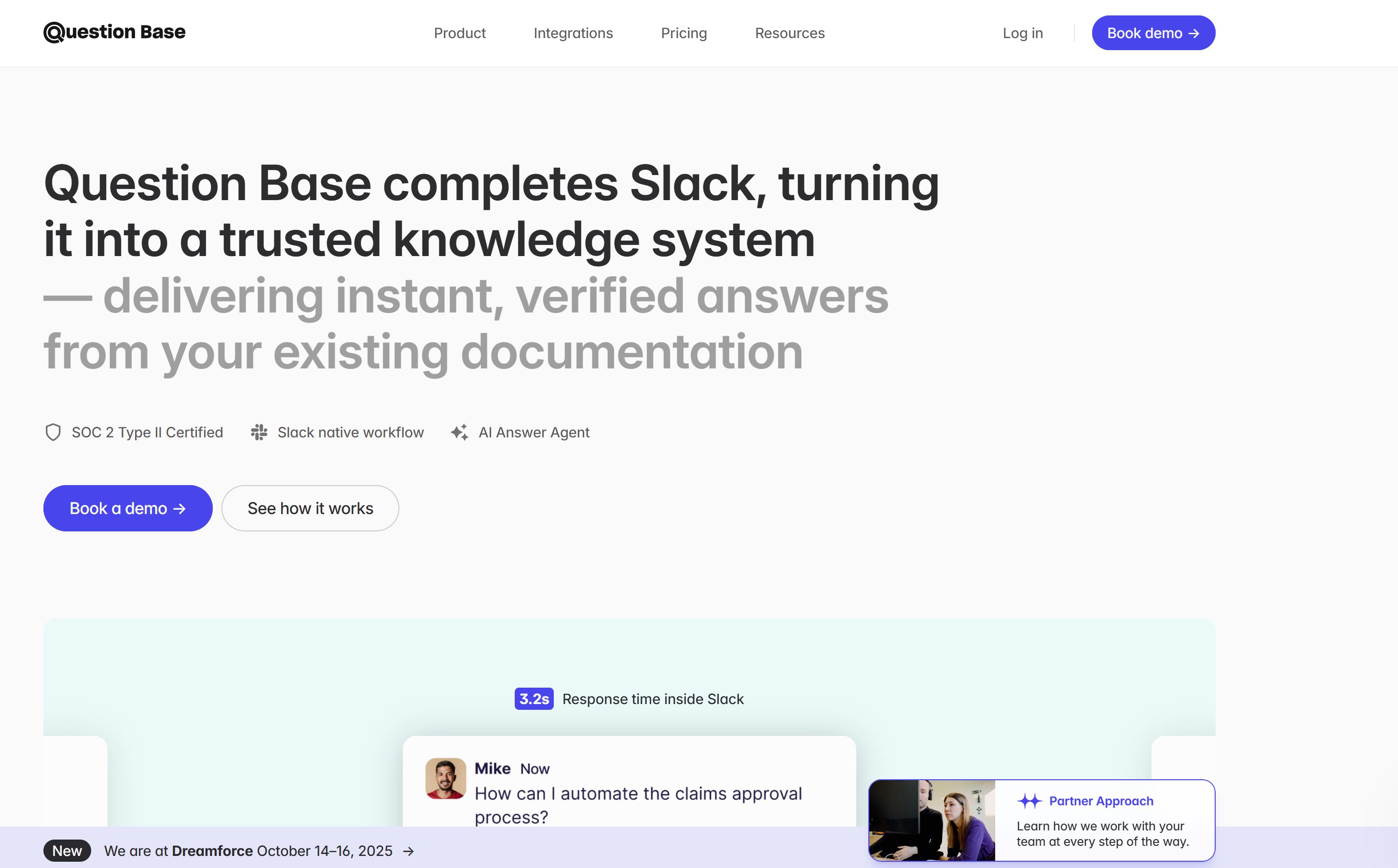This screenshot has height=868, width=1398.
Task: Click the 3.2s response time badge
Action: 534,699
